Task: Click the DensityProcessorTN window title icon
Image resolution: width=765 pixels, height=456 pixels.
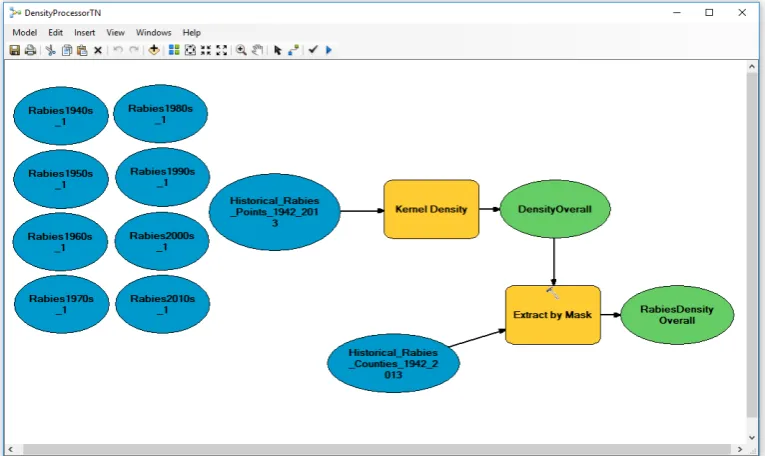Action: click(15, 13)
